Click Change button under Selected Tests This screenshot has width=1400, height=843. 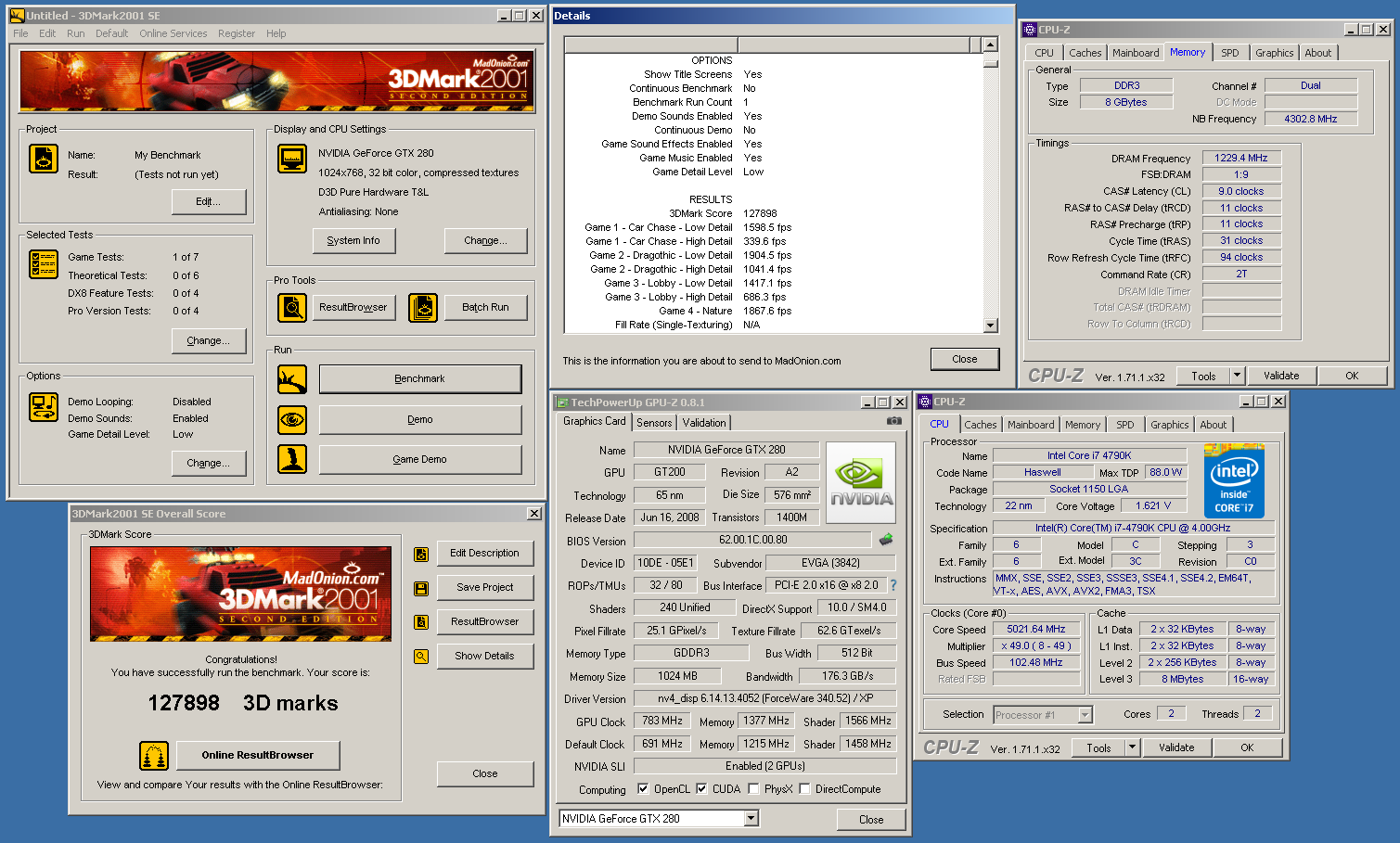(209, 340)
